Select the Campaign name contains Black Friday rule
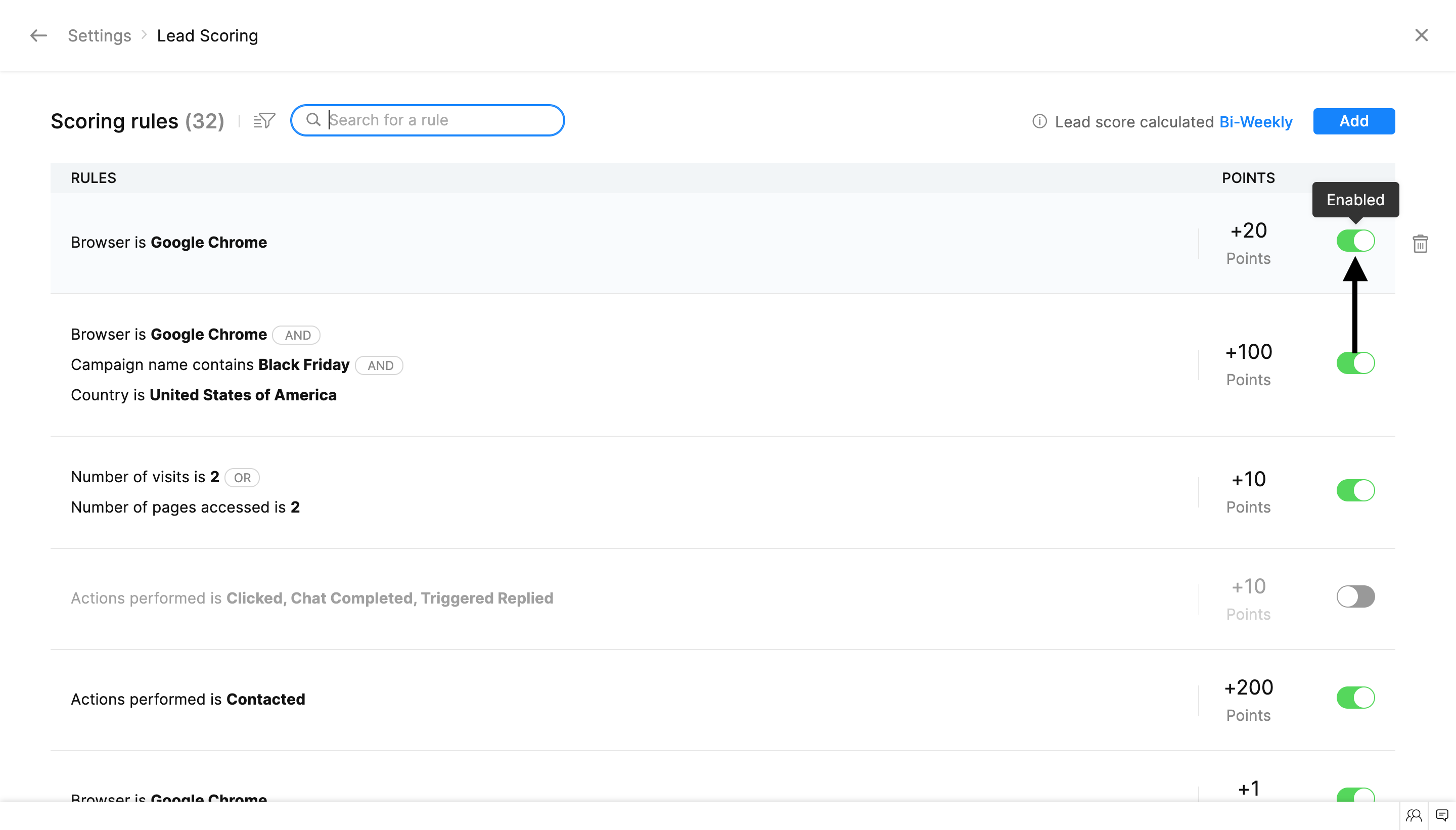This screenshot has height=830, width=1456. pos(210,365)
